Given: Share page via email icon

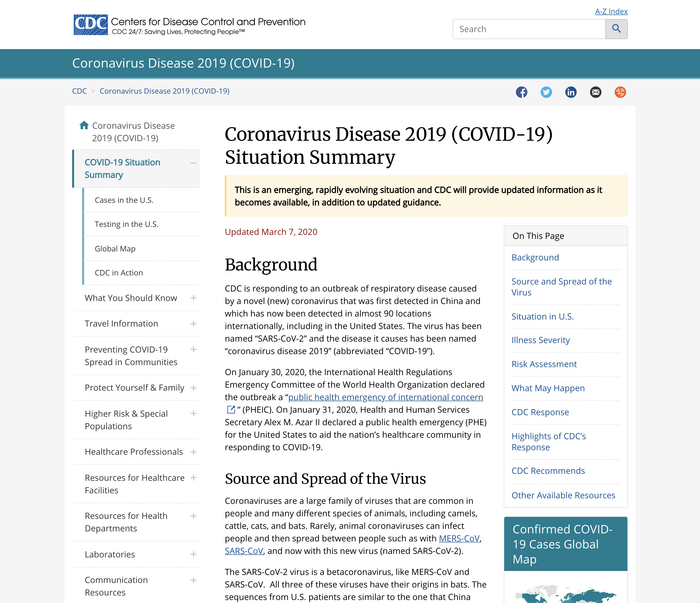Looking at the screenshot, I should pos(596,92).
